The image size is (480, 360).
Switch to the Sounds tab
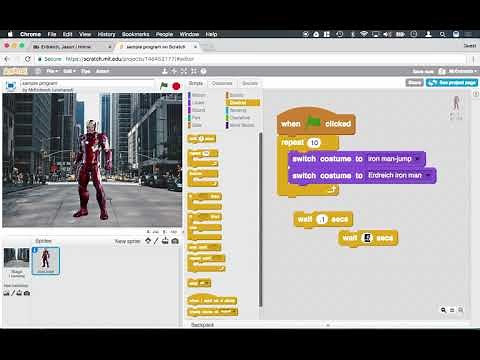(x=250, y=83)
